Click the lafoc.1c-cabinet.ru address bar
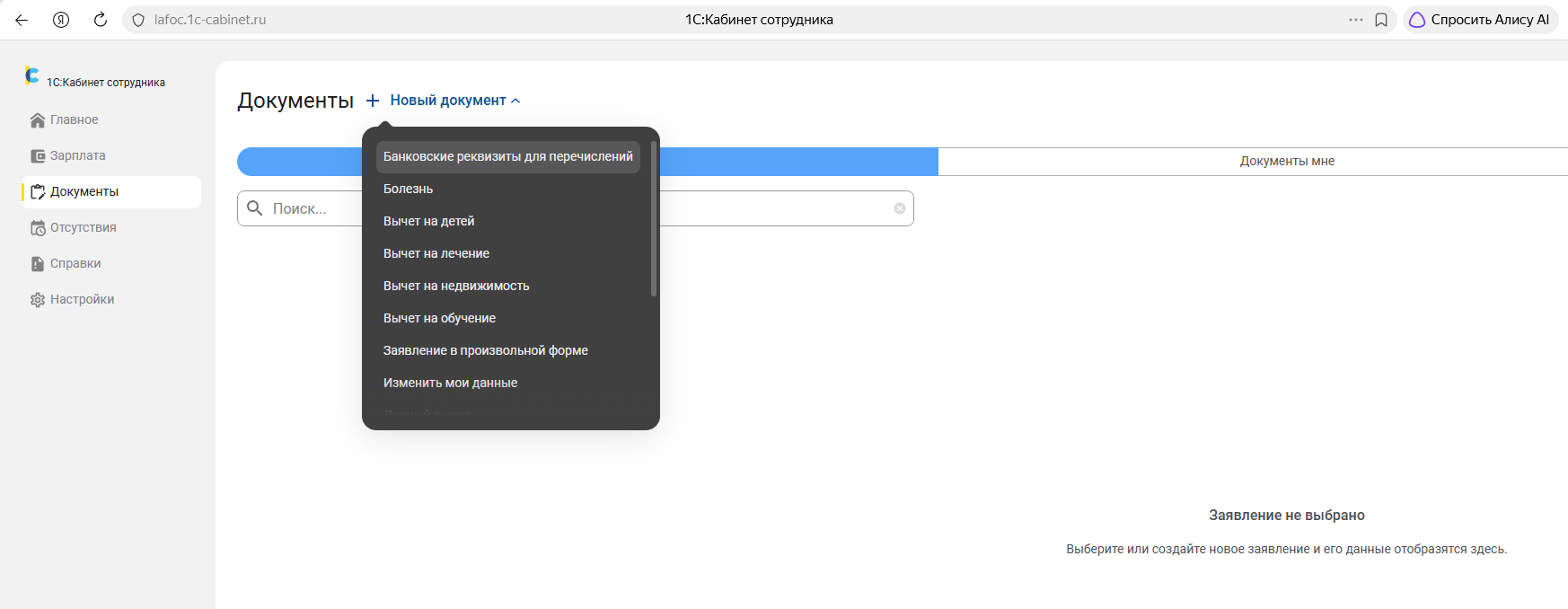1568x609 pixels. coord(210,20)
